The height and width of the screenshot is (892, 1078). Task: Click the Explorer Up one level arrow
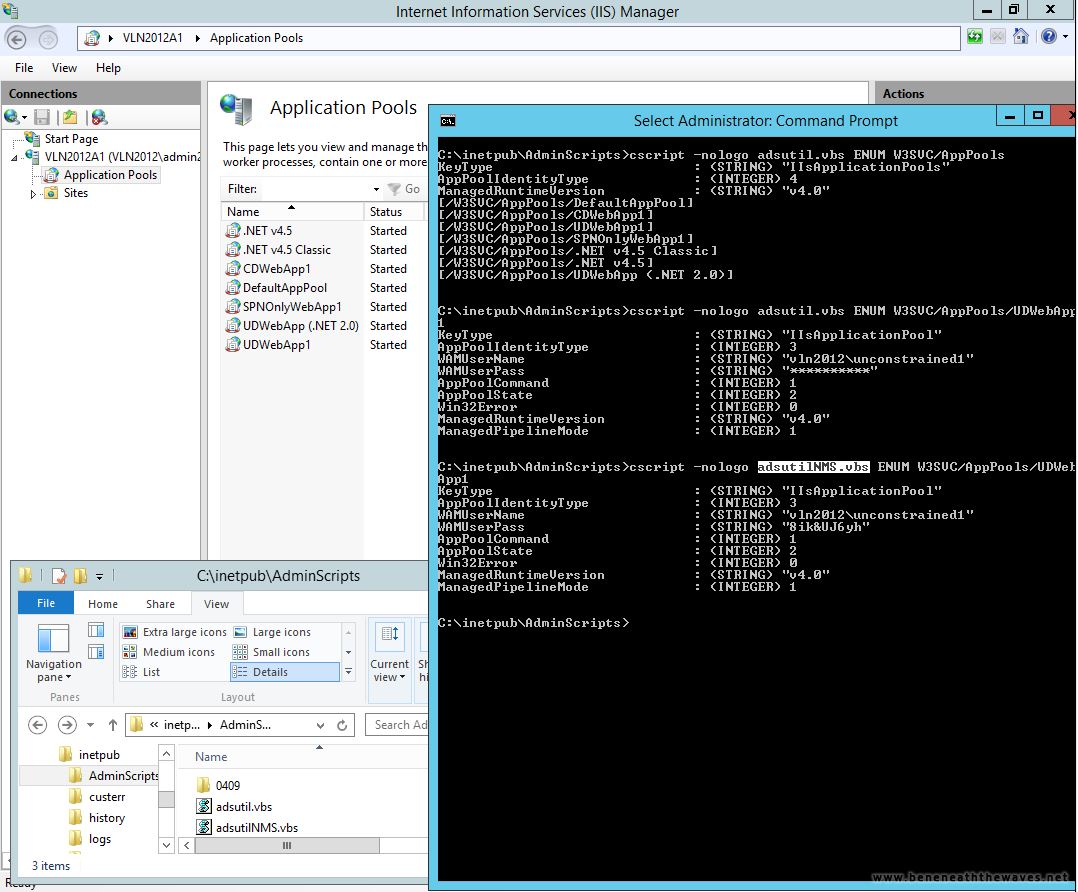coord(113,725)
